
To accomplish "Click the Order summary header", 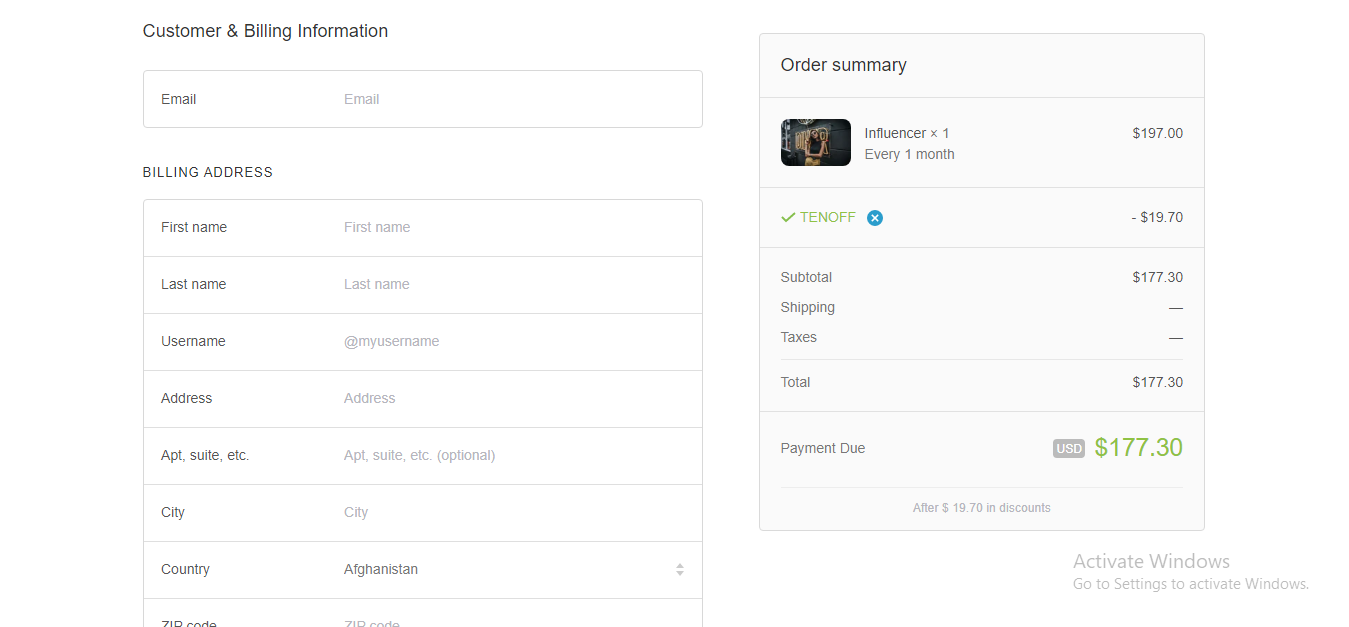I will (x=843, y=64).
